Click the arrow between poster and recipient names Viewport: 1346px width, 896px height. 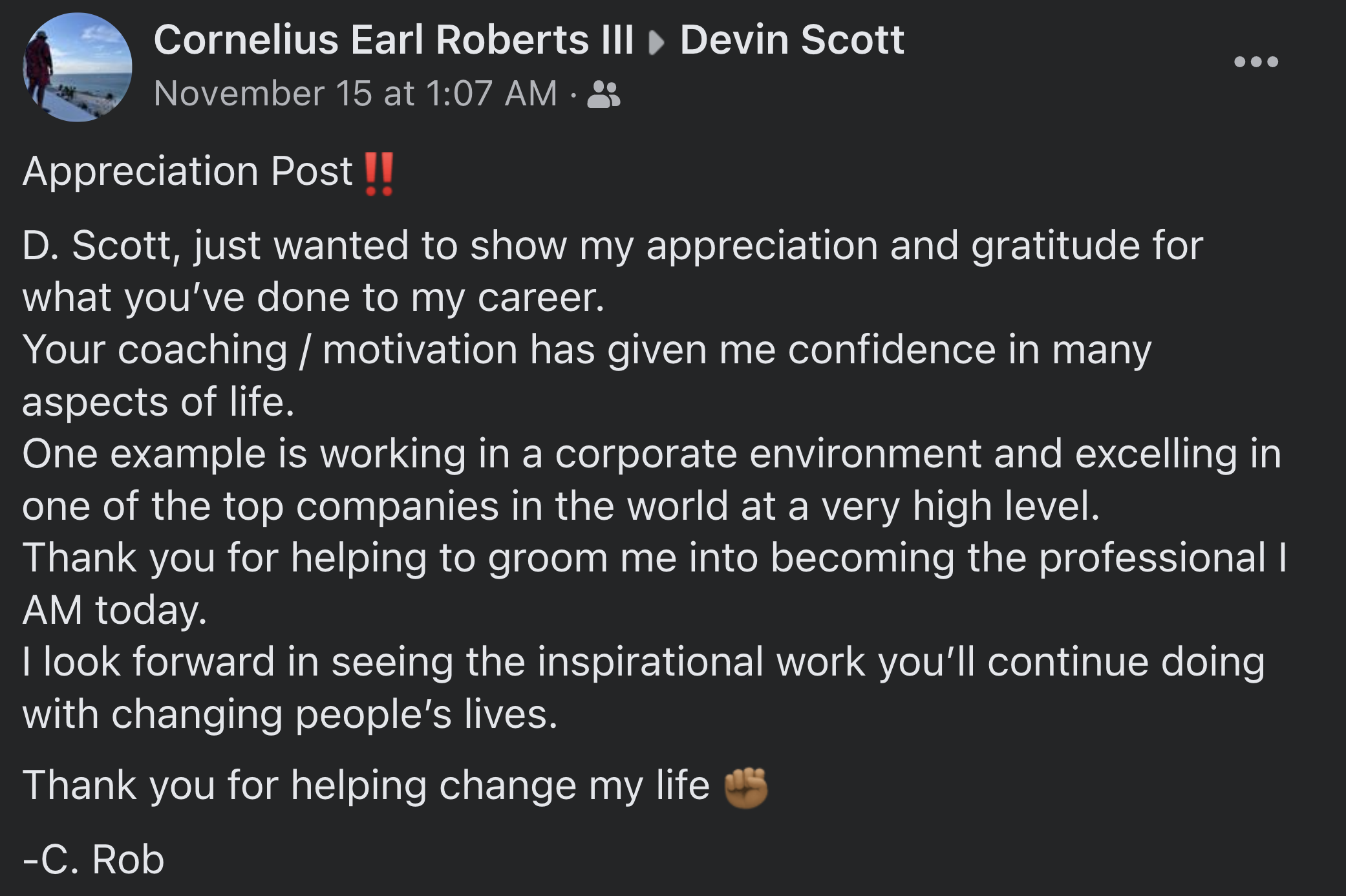click(x=656, y=43)
